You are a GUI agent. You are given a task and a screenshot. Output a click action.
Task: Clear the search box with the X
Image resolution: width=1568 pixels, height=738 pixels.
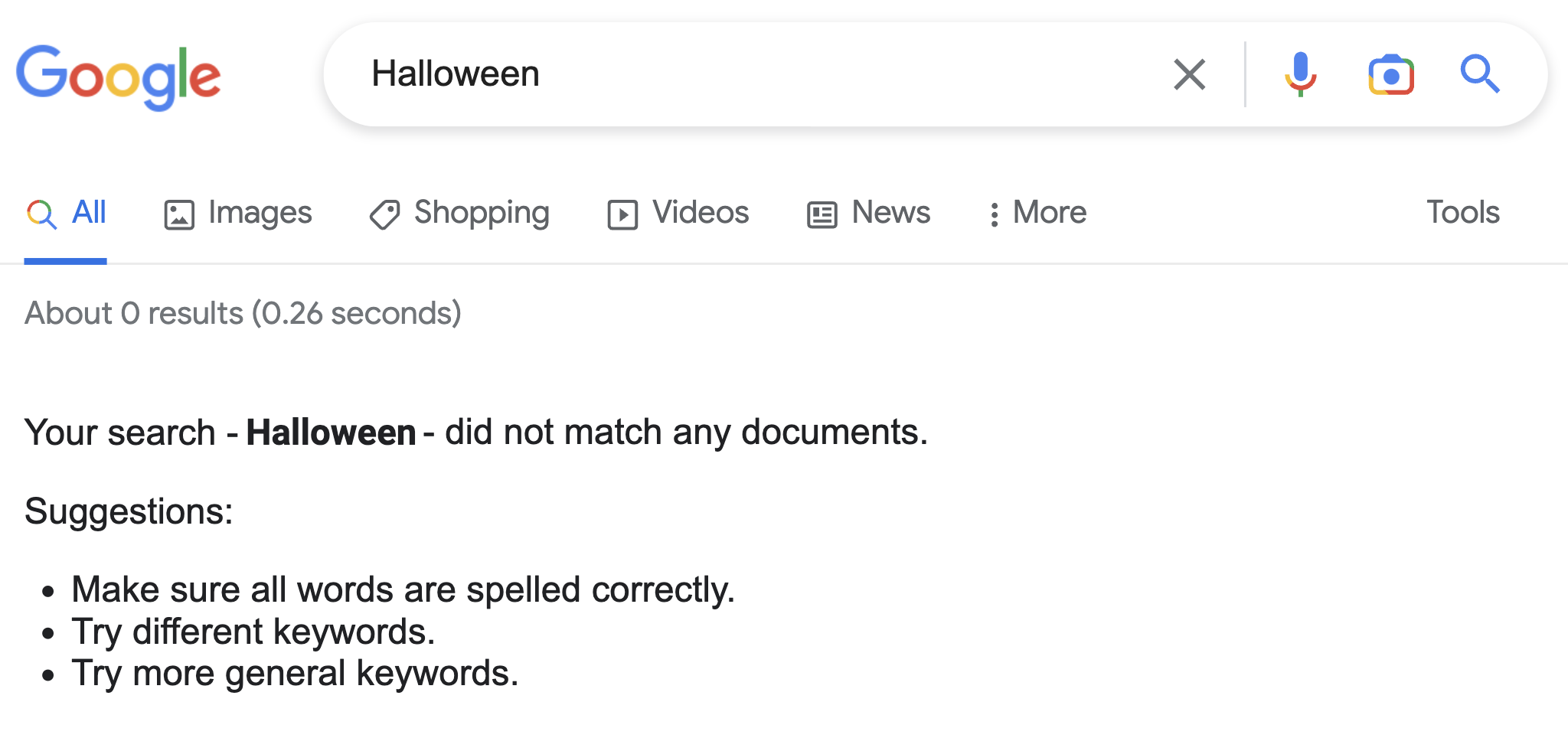click(1189, 74)
